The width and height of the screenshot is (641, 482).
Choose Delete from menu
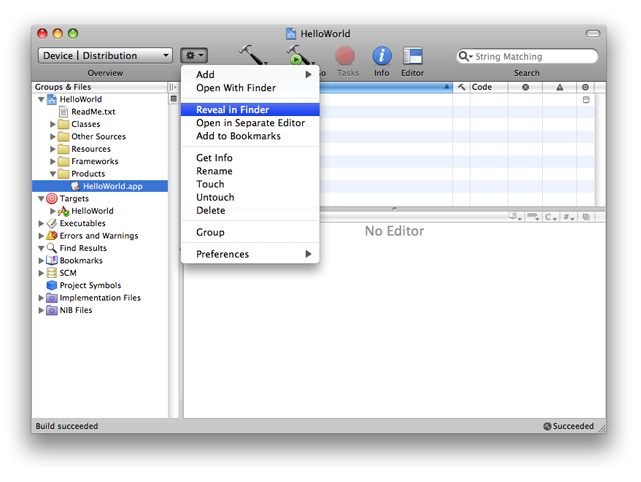pos(250,210)
